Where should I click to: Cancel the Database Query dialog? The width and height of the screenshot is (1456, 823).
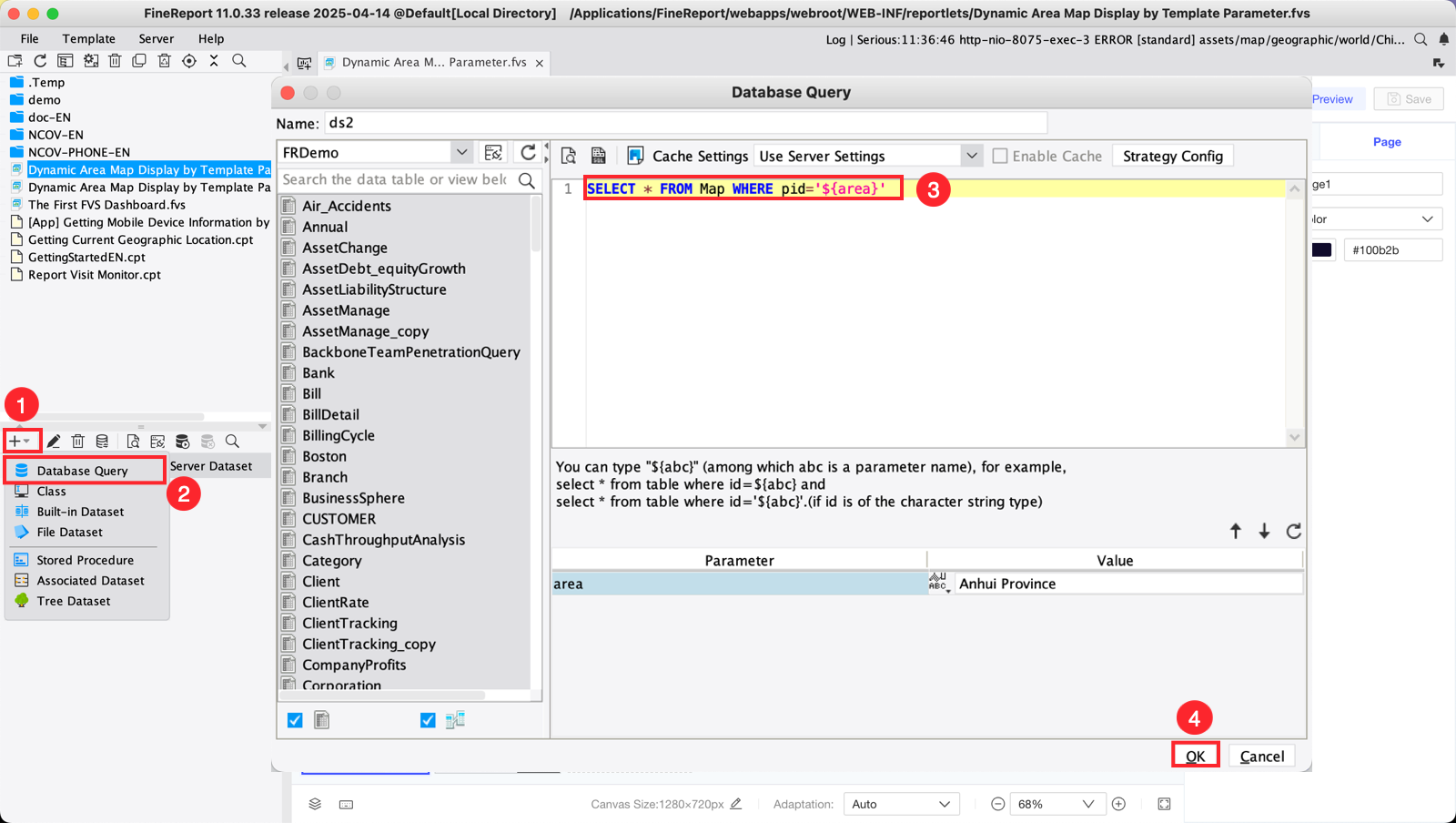[x=1262, y=756]
